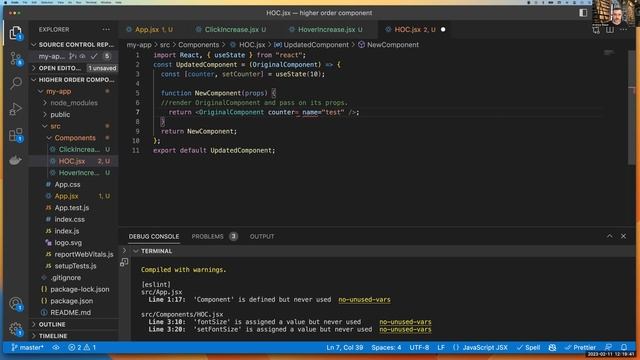Click the feedback icon in status bar
Screen dimensions: 640x360
click(608, 347)
